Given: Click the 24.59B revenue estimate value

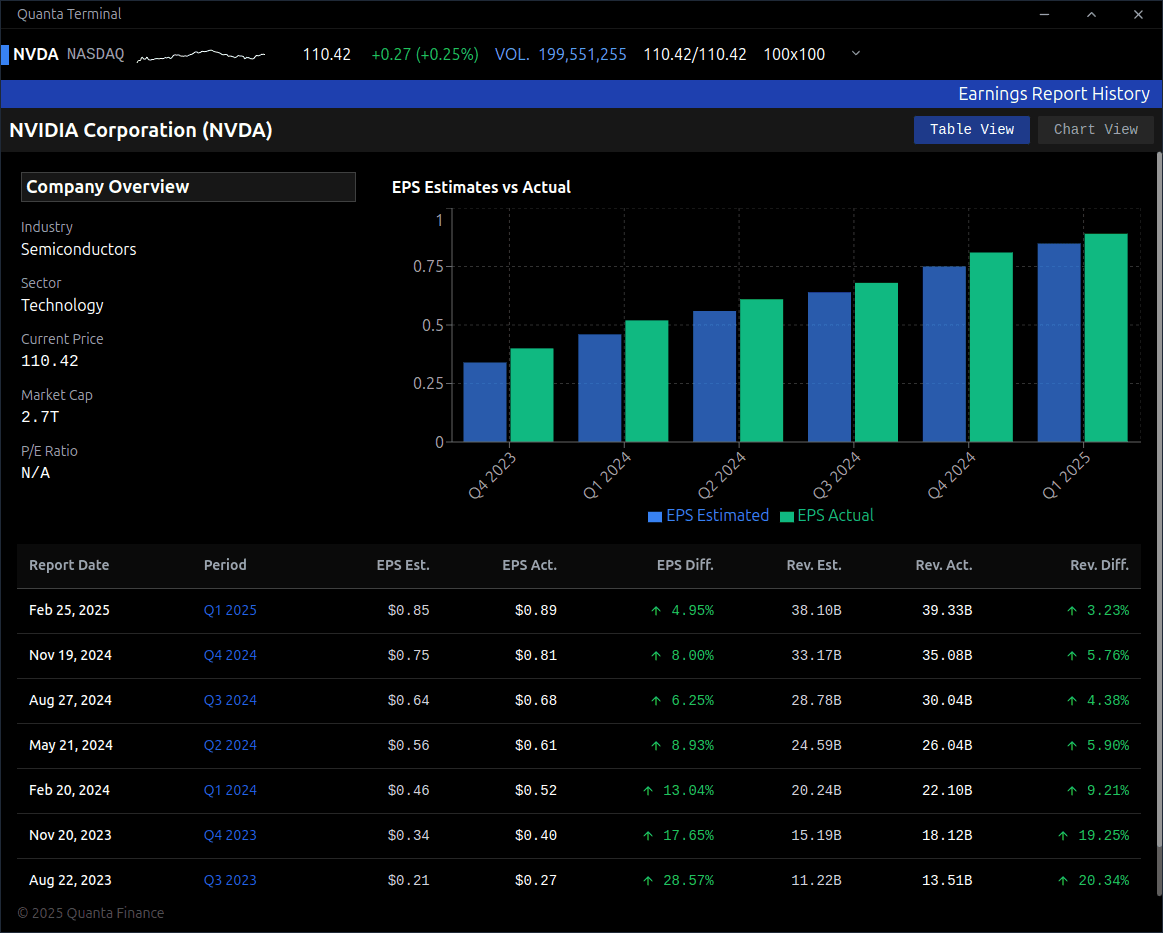Looking at the screenshot, I should pos(816,745).
